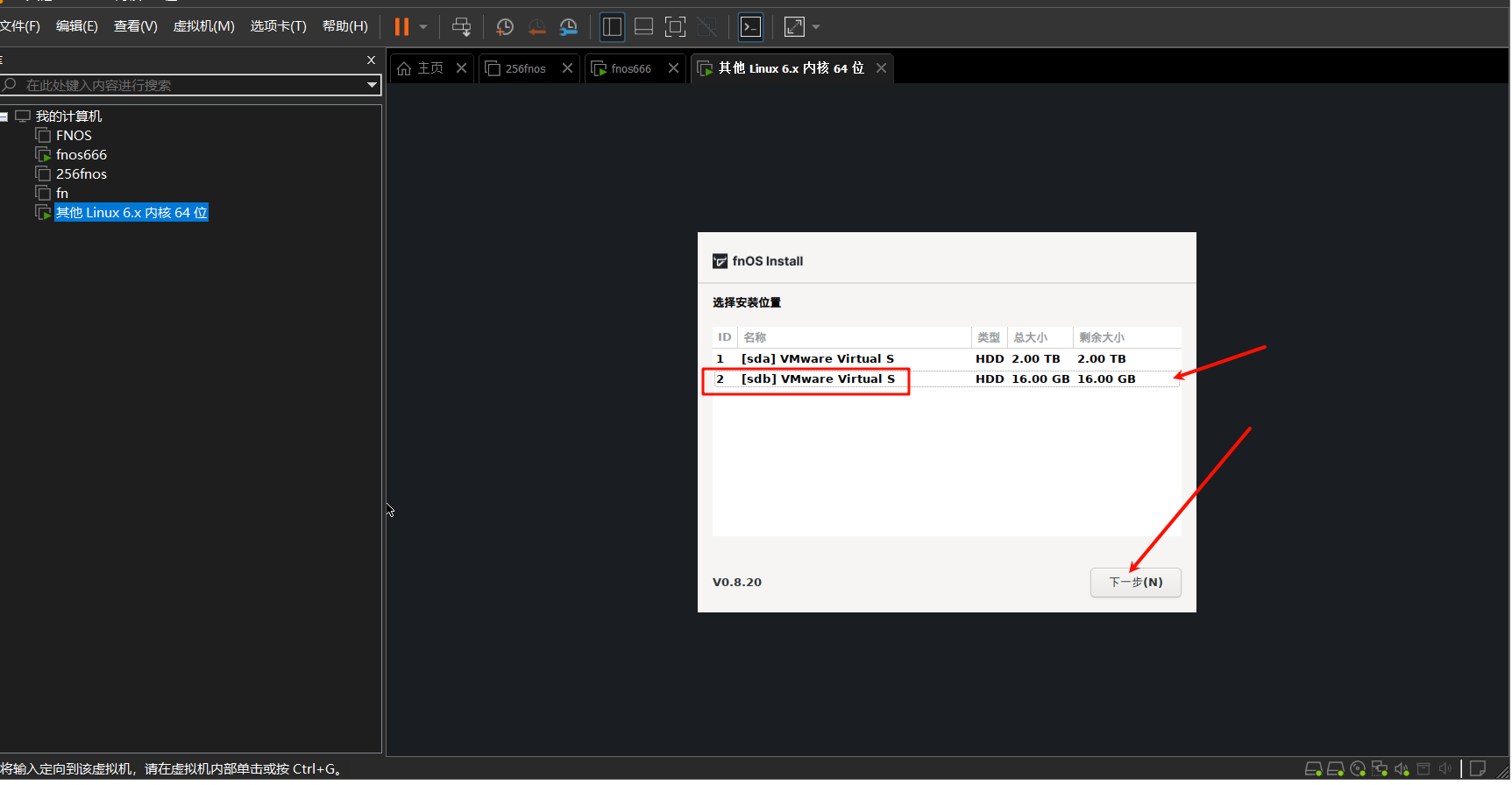Screen dimensions: 1512x785
Task: Click the library search input field
Action: (184, 85)
